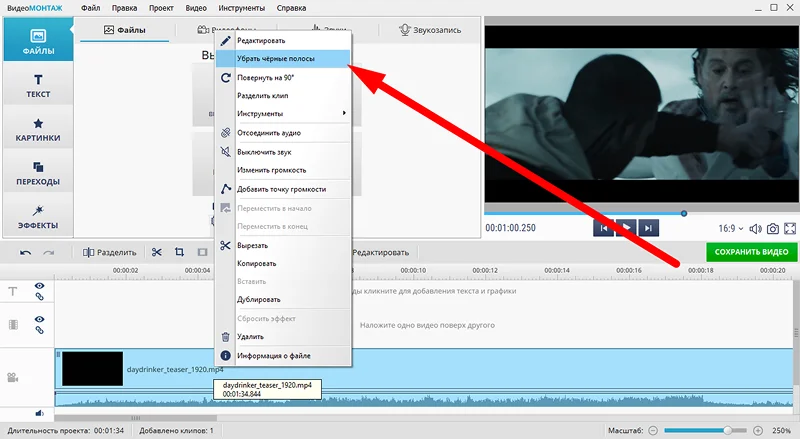Open the Файлы sidebar section

38,41
